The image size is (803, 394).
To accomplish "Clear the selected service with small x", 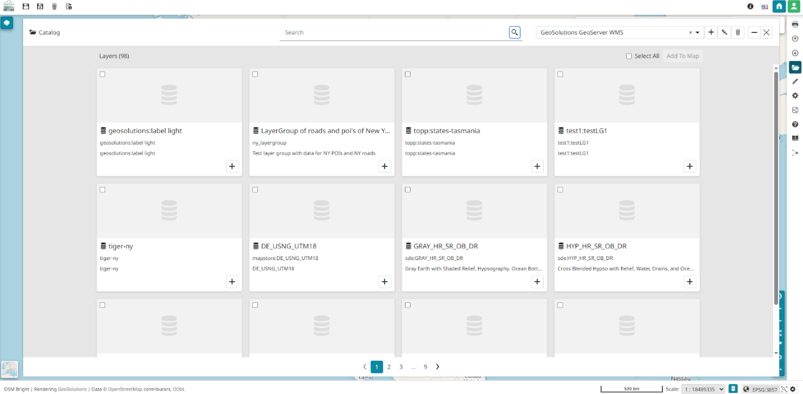I will point(690,32).
